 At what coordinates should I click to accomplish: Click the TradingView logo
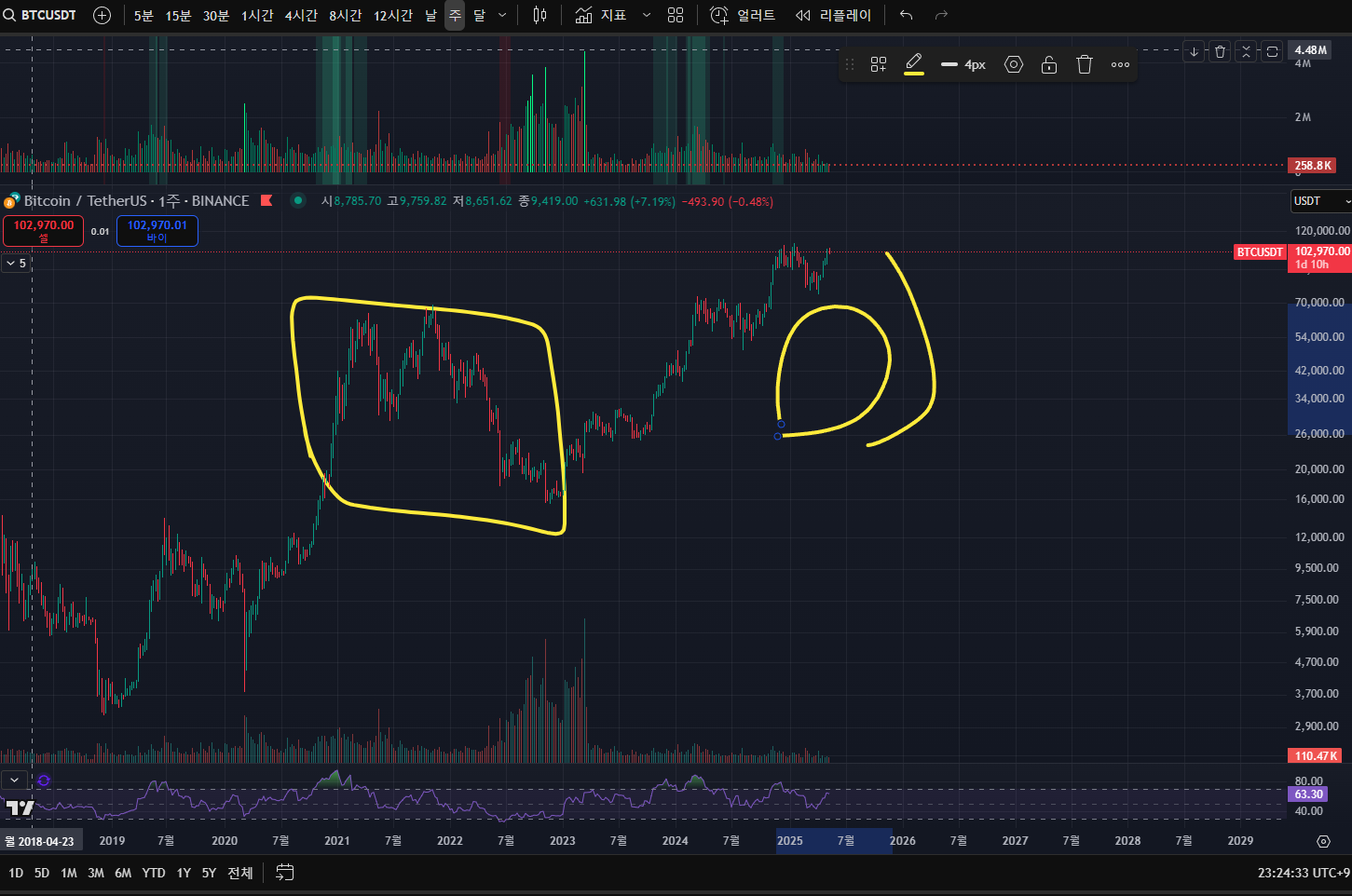[20, 808]
